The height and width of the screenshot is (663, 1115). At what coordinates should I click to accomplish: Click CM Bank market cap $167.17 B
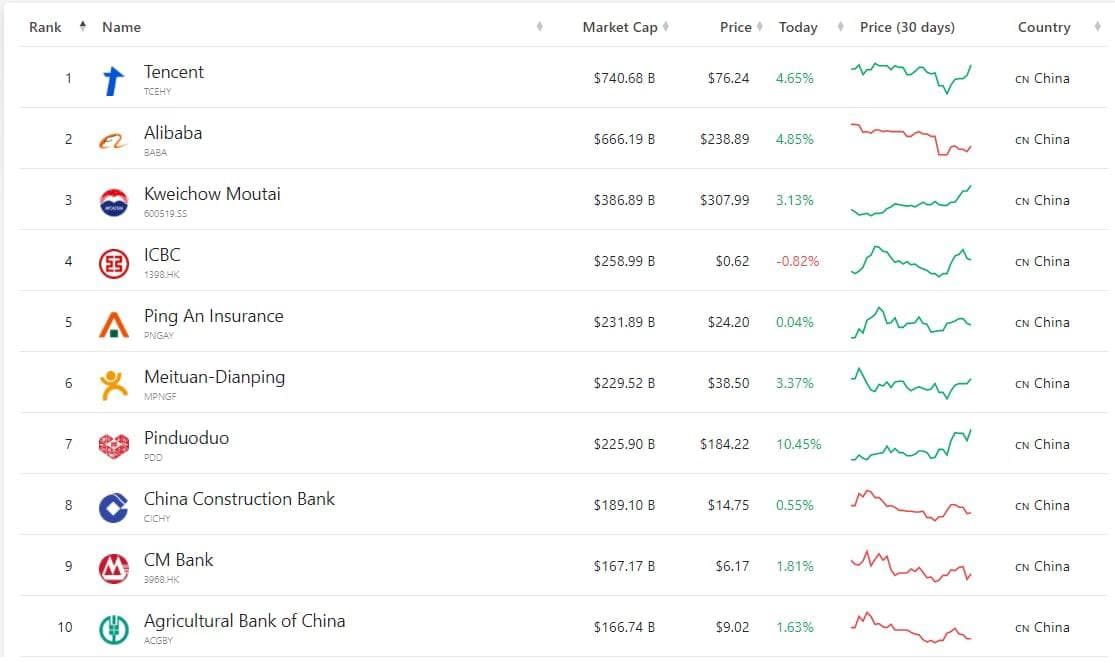[624, 566]
